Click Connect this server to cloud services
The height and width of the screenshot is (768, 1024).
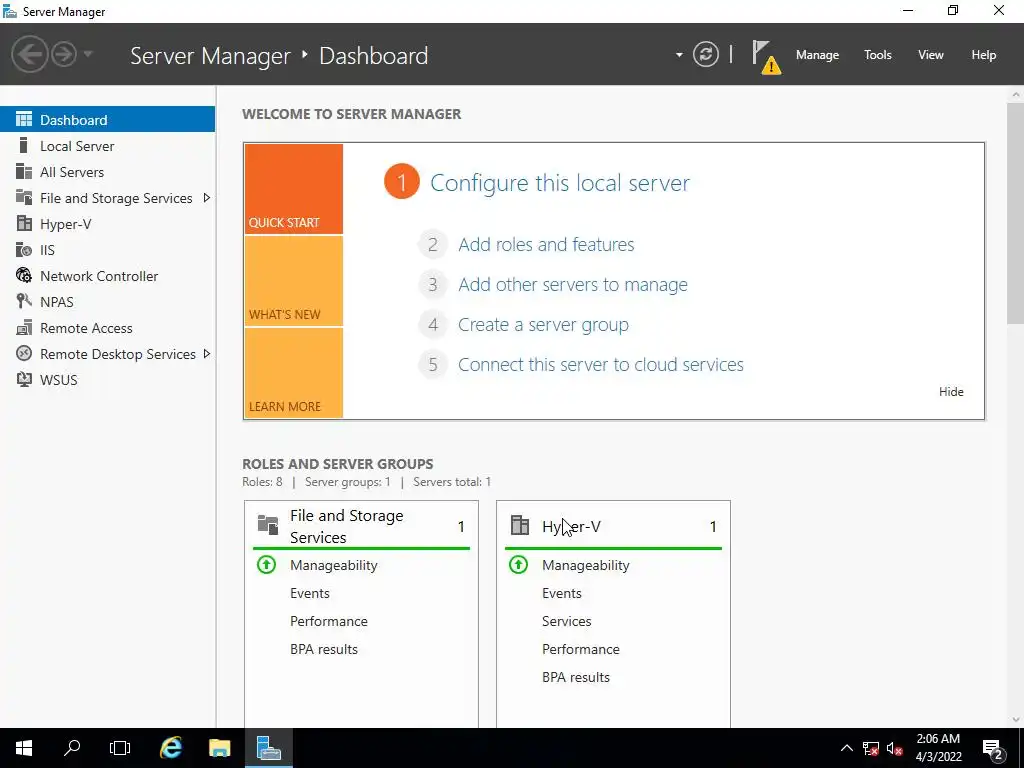(x=601, y=364)
